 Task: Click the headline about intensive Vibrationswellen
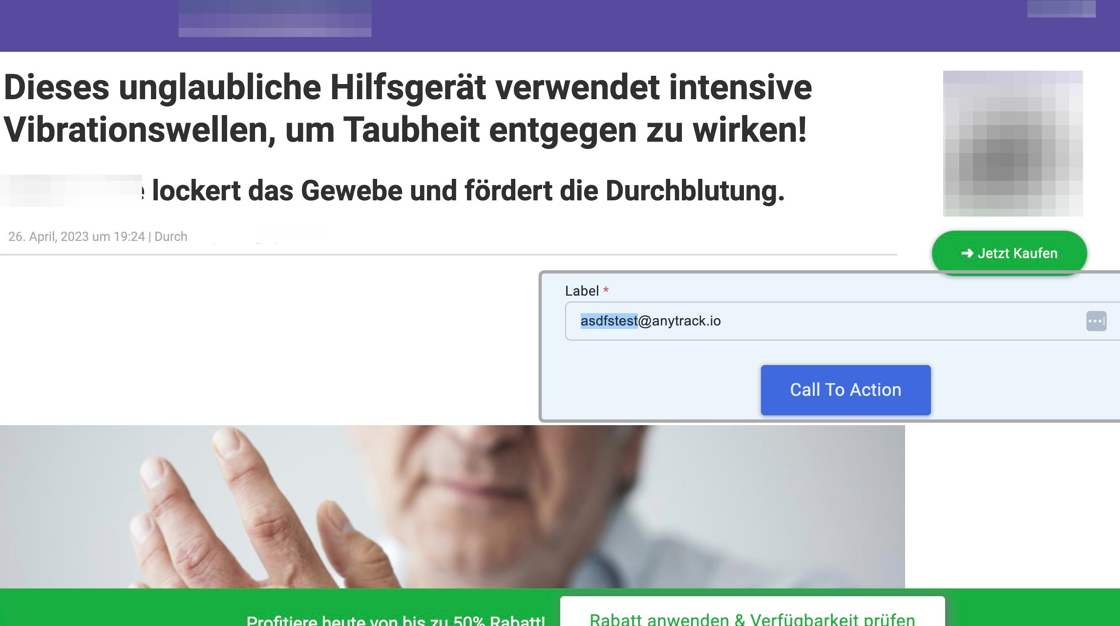[x=407, y=109]
